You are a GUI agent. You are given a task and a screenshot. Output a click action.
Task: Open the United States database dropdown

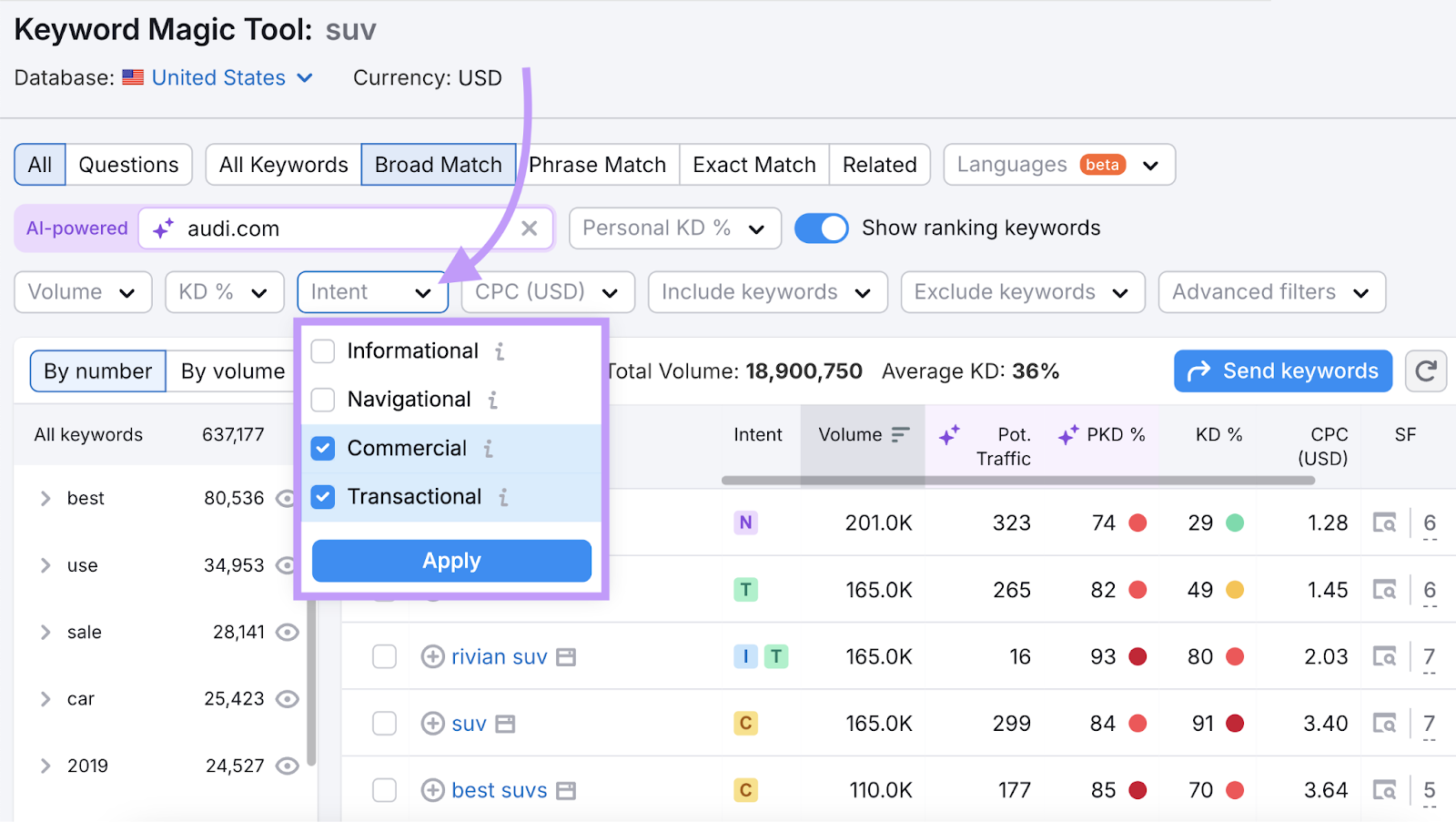tap(218, 77)
